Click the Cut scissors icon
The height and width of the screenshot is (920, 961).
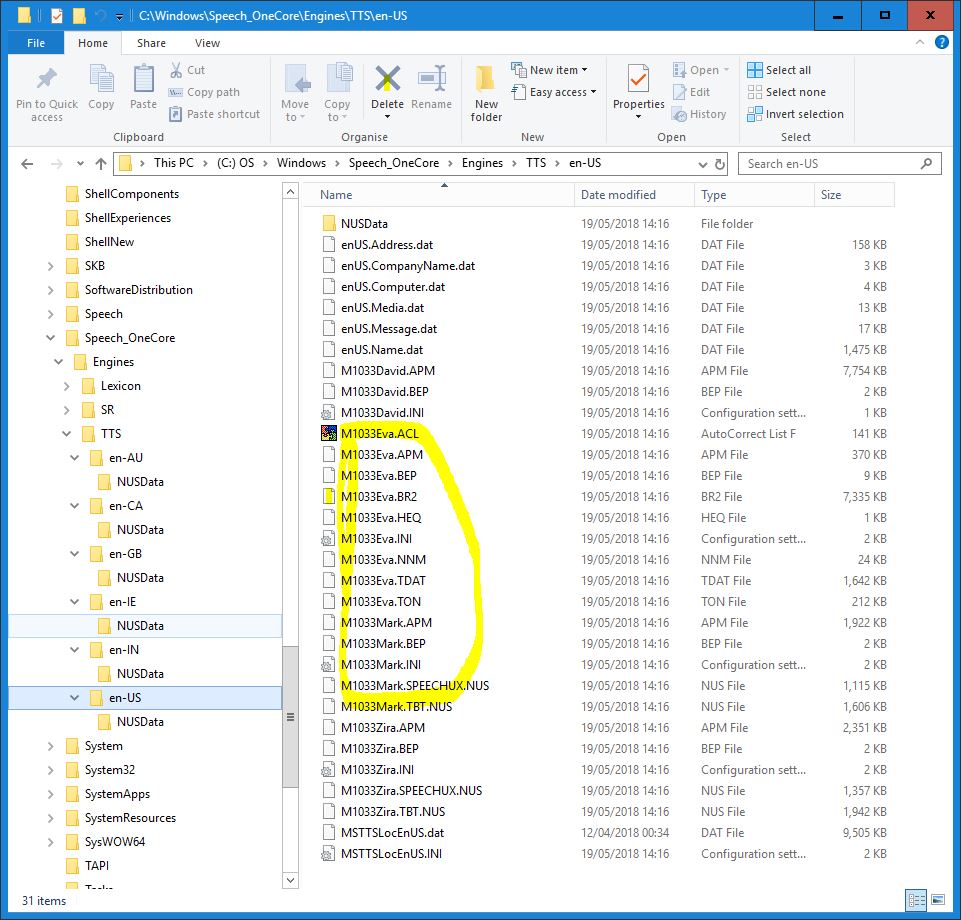point(176,70)
